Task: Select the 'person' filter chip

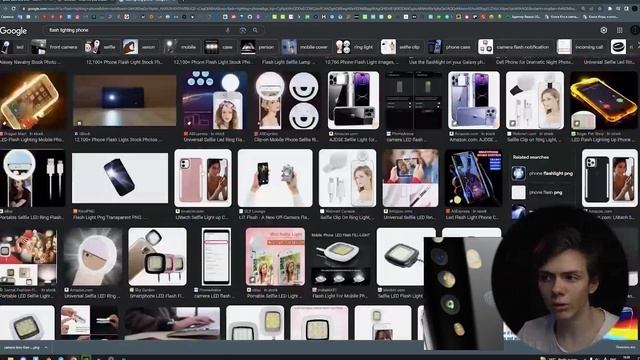Action: coord(258,47)
